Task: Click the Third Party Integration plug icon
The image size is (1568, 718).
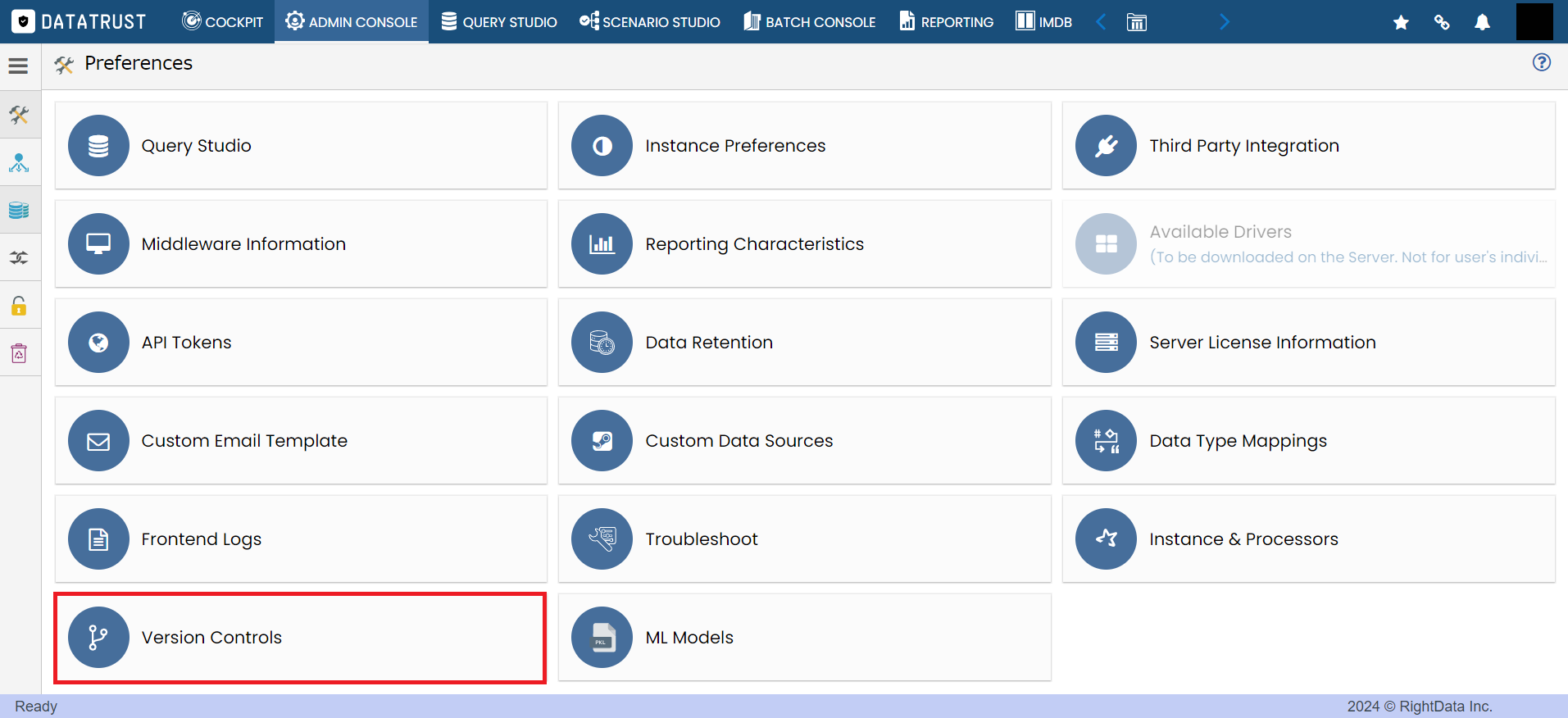Action: click(1107, 146)
